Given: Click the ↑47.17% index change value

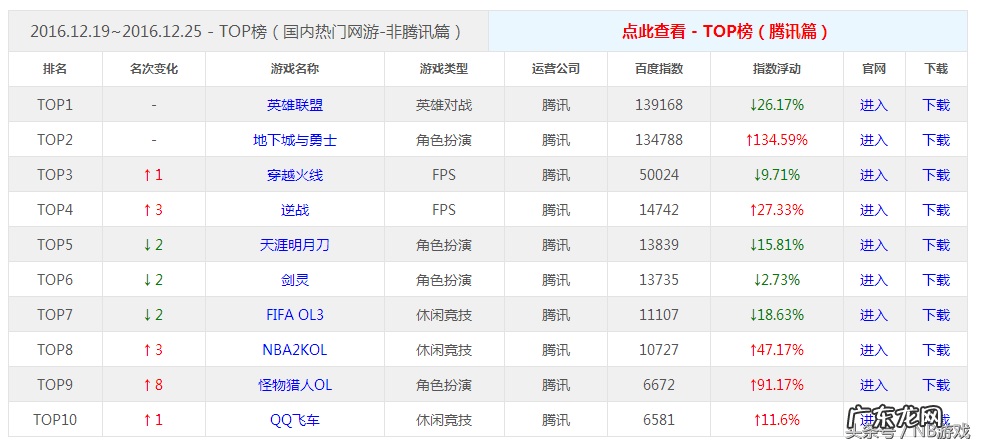Looking at the screenshot, I should (776, 350).
